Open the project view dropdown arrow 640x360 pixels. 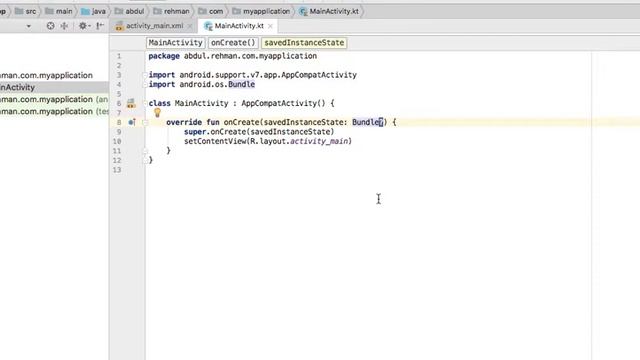coord(29,26)
